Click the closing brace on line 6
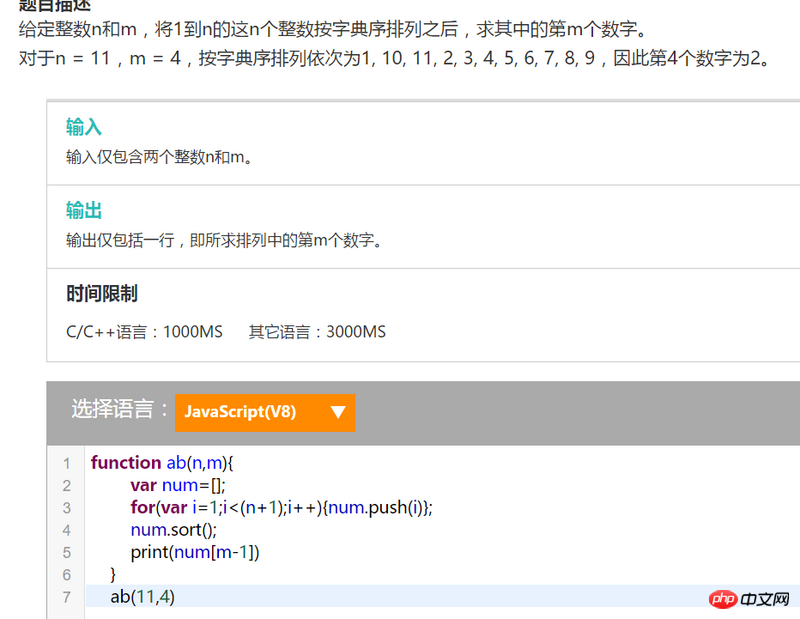800x619 pixels. coord(113,575)
